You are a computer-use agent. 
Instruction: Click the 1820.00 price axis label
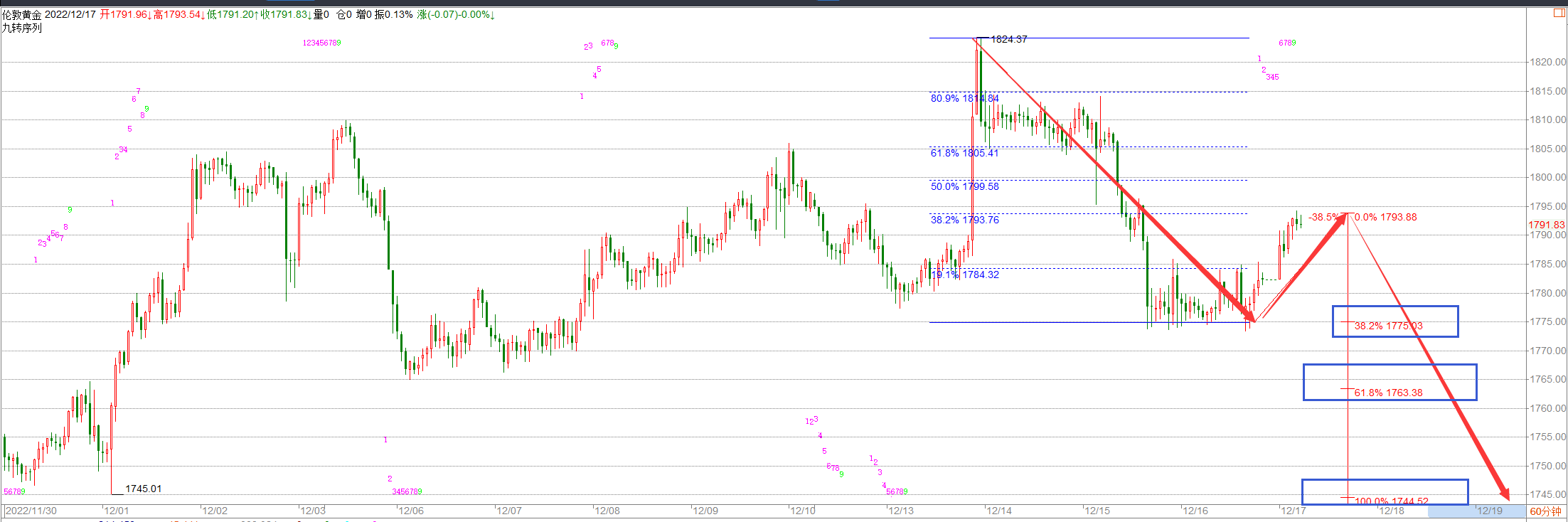pos(1547,62)
